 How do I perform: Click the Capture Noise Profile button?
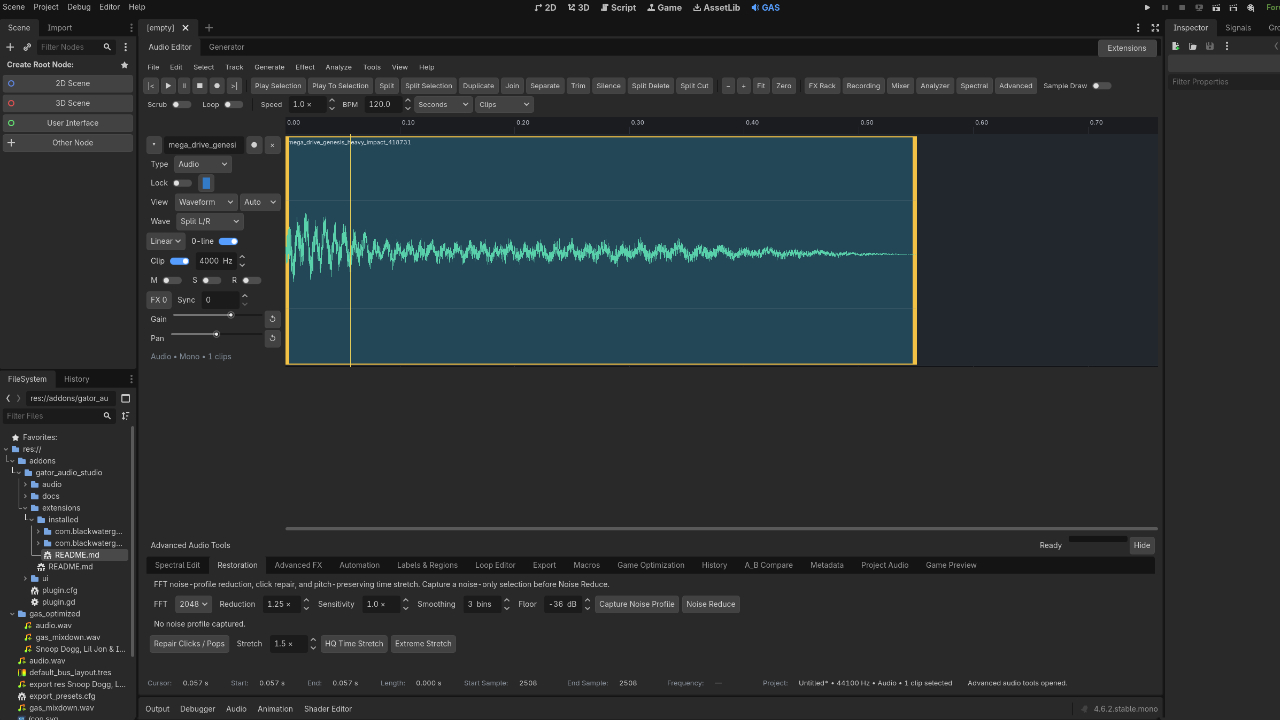[637, 604]
